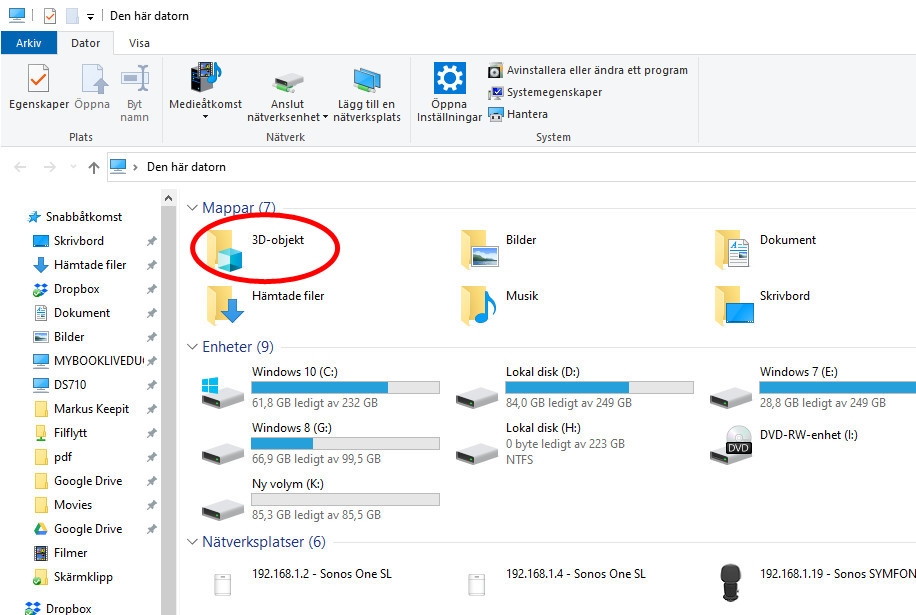Image resolution: width=916 pixels, height=615 pixels.
Task: Switch to the Visa ribbon tab
Action: 139,43
